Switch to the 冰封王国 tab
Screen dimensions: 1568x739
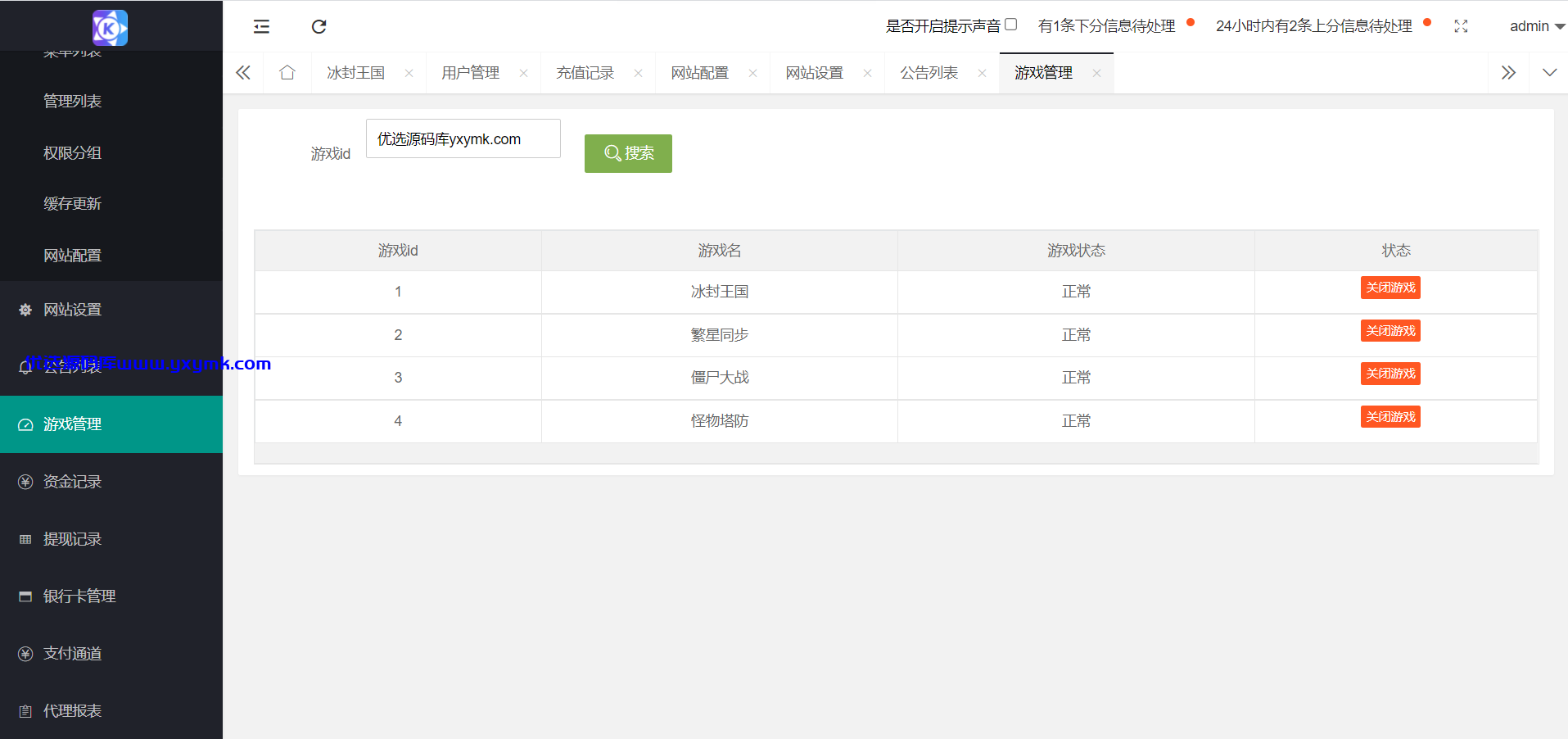pyautogui.click(x=355, y=73)
